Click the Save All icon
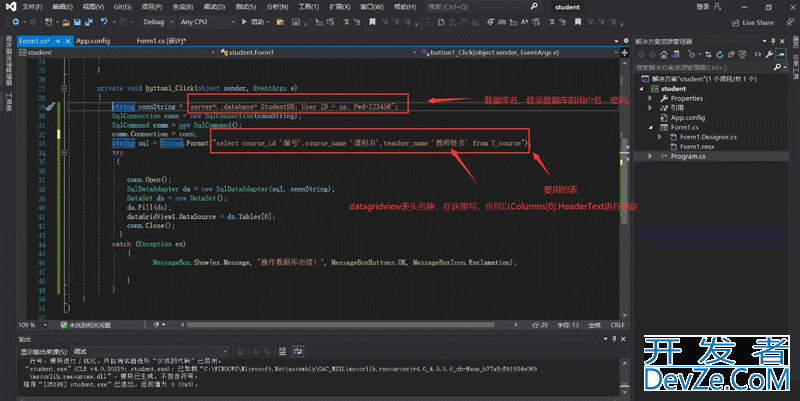The image size is (800, 401). (x=88, y=22)
